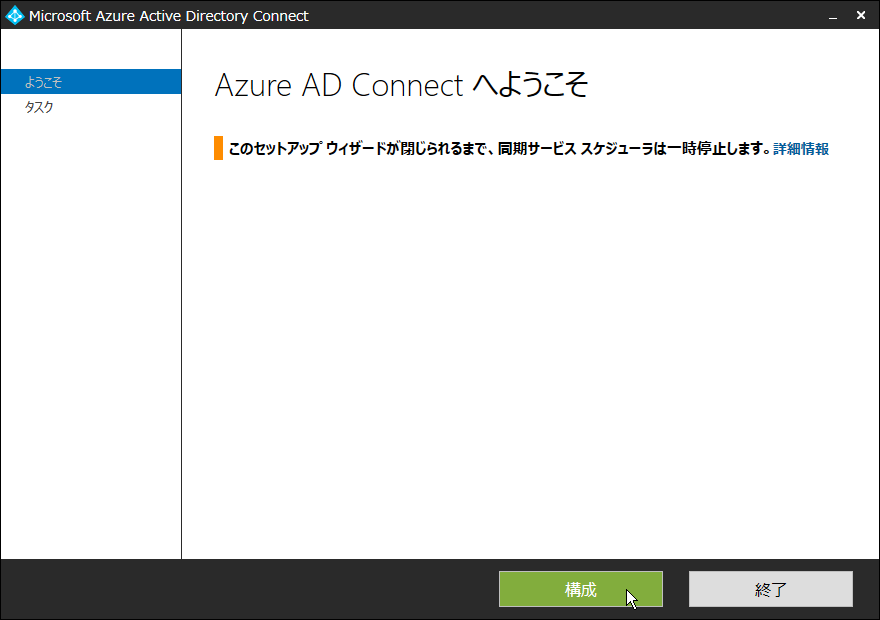Close the Azure AD Connect window
880x620 pixels.
pyautogui.click(x=860, y=16)
